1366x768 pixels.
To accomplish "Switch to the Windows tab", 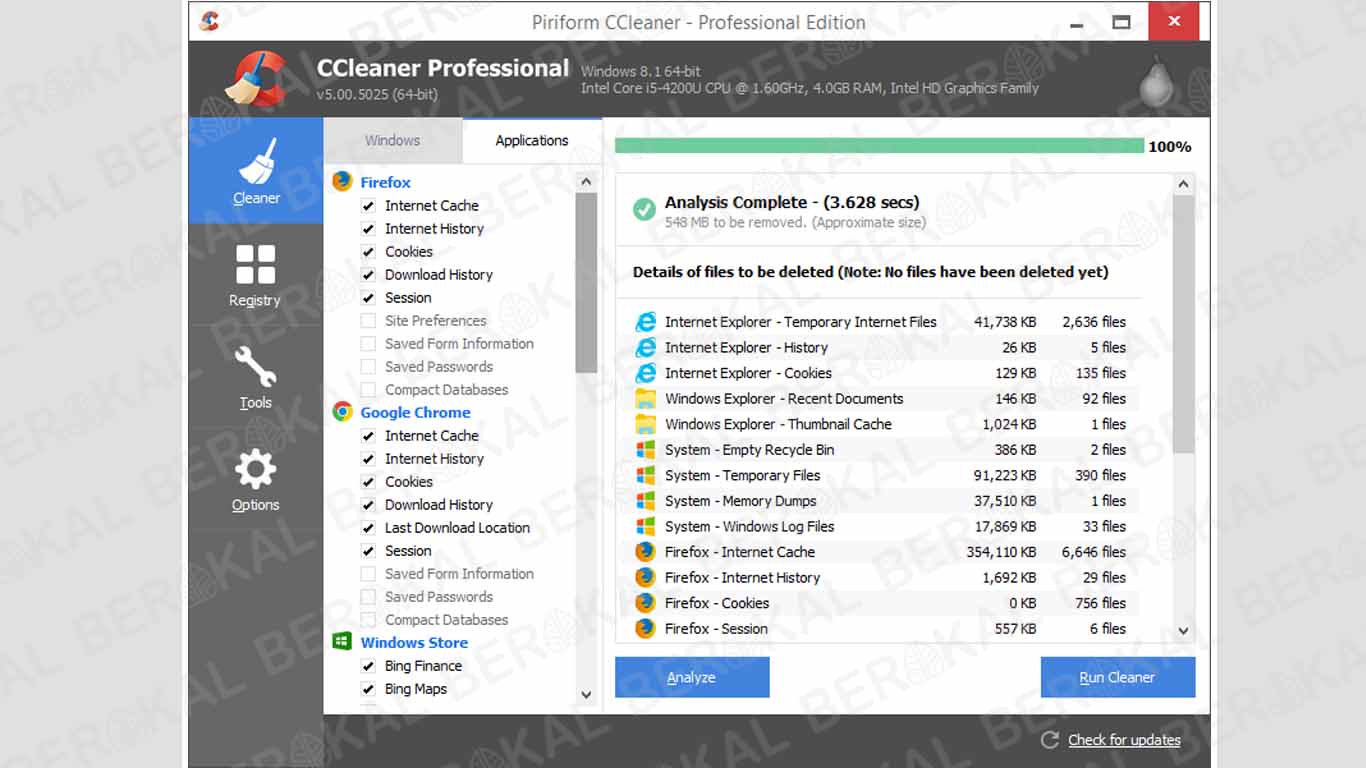I will (x=393, y=141).
